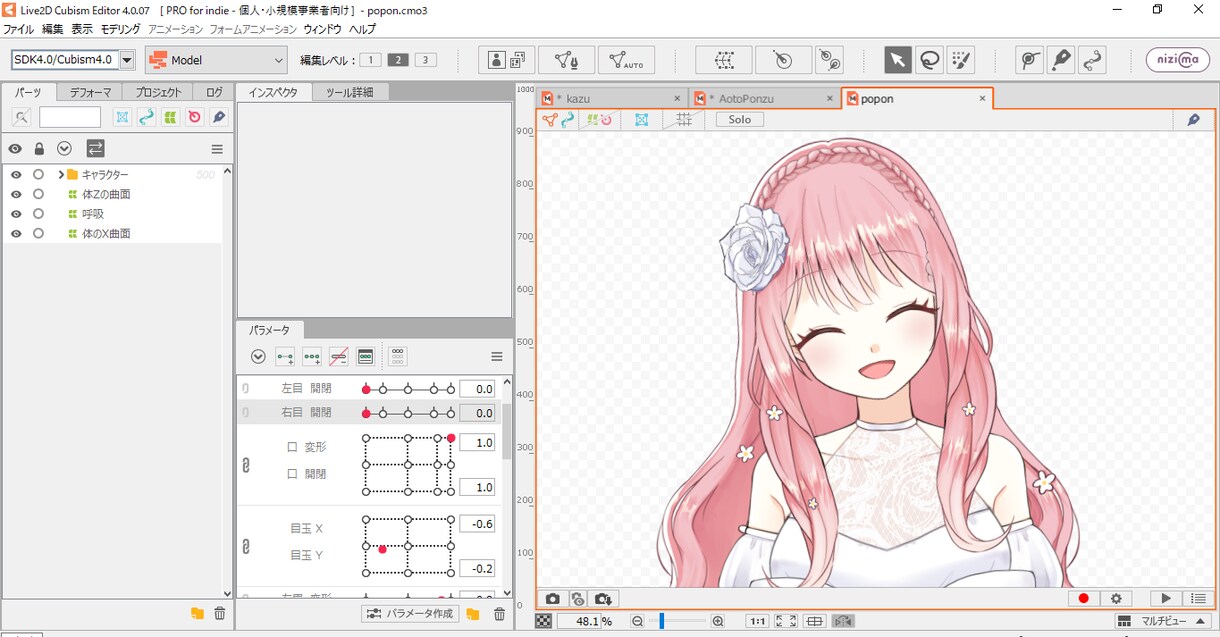Open manual mesh edit tool
Image resolution: width=1220 pixels, height=637 pixels.
(x=567, y=60)
